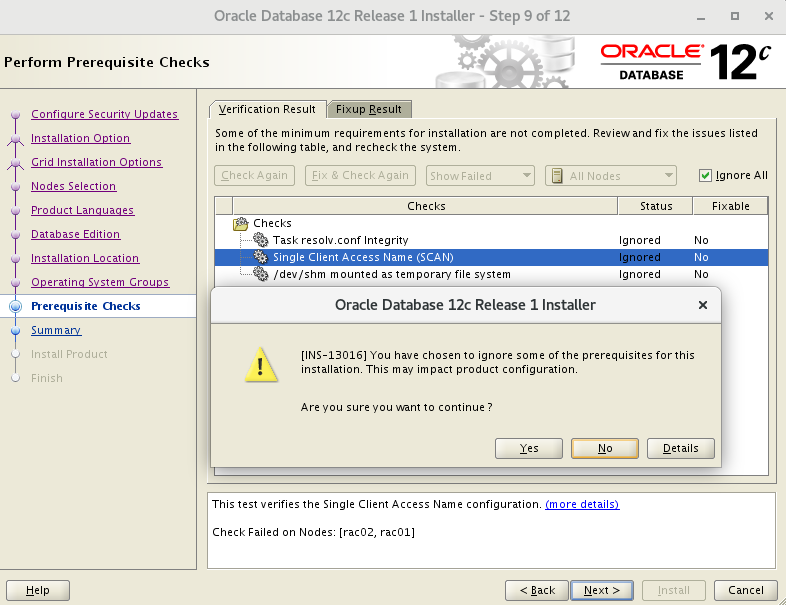Image resolution: width=786 pixels, height=605 pixels.
Task: Click gear icon beside /dev/shm mounted row
Action: click(x=261, y=274)
